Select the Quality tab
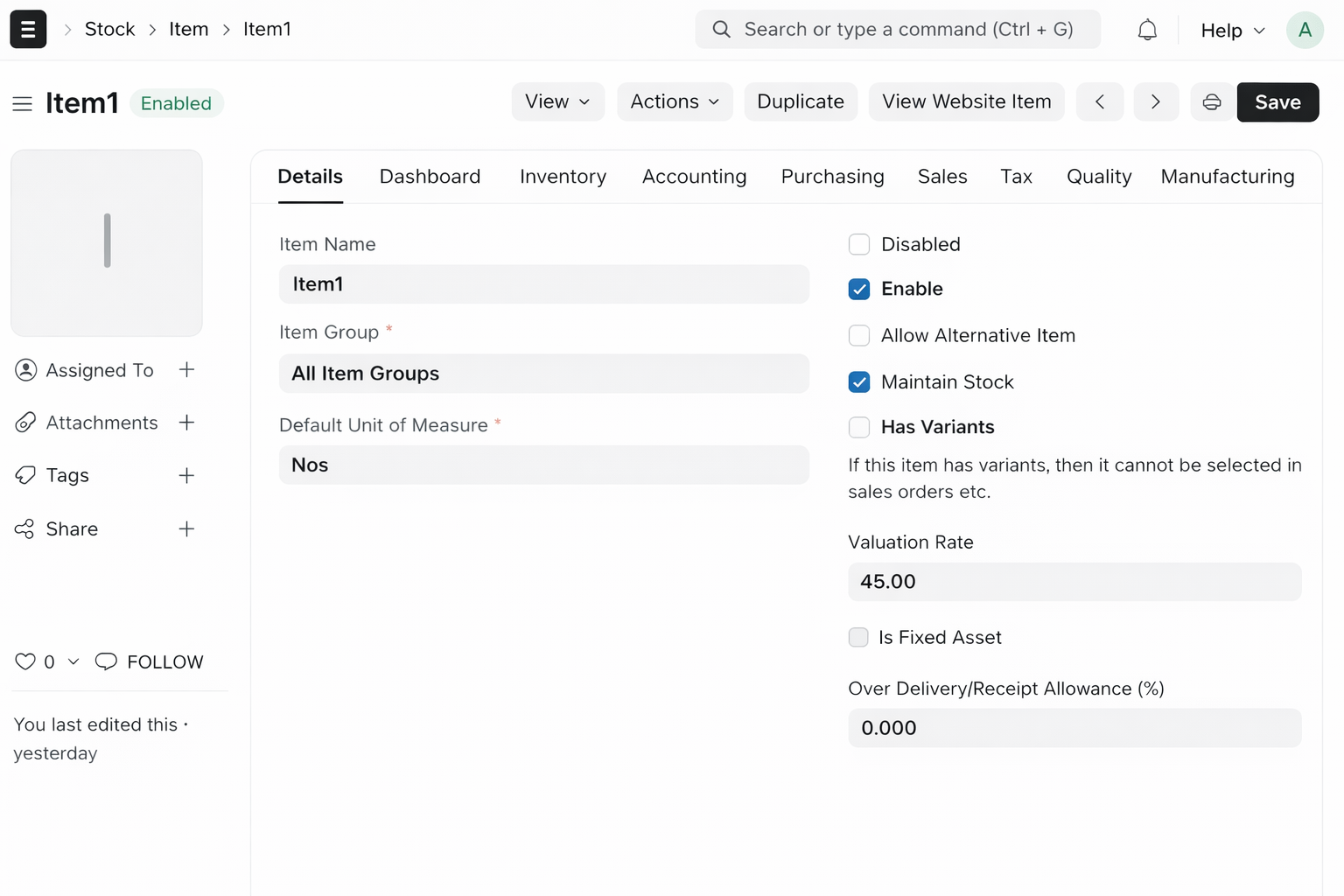The height and width of the screenshot is (896, 1344). 1099,177
